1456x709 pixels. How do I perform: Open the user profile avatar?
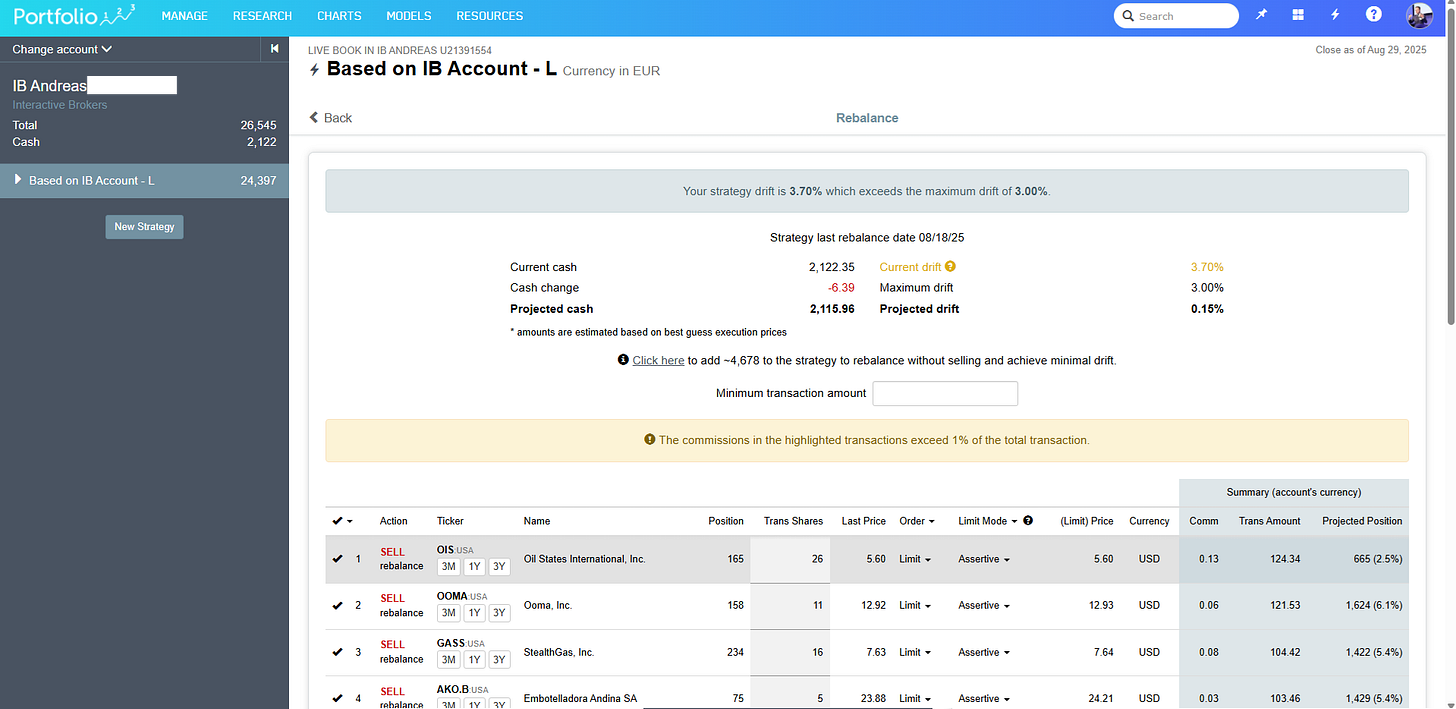pos(1420,15)
